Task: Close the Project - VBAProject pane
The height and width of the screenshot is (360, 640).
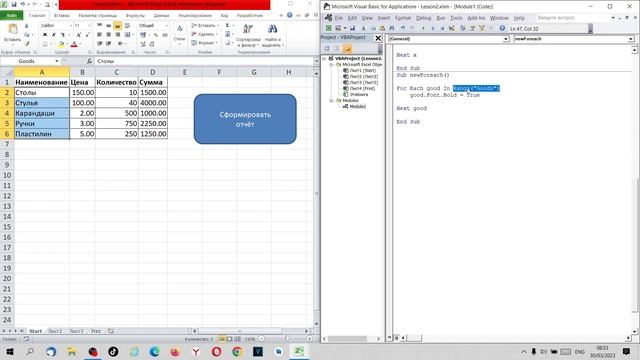Action: 378,38
